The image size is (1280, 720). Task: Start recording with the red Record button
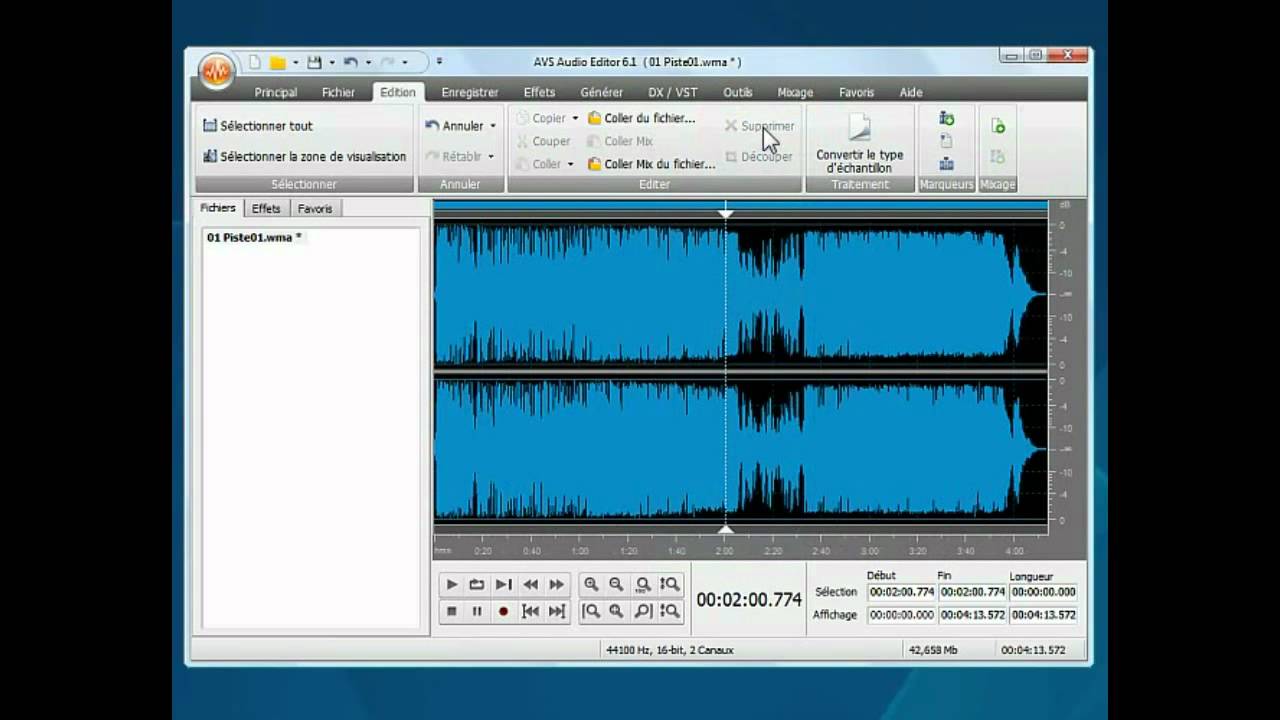504,611
